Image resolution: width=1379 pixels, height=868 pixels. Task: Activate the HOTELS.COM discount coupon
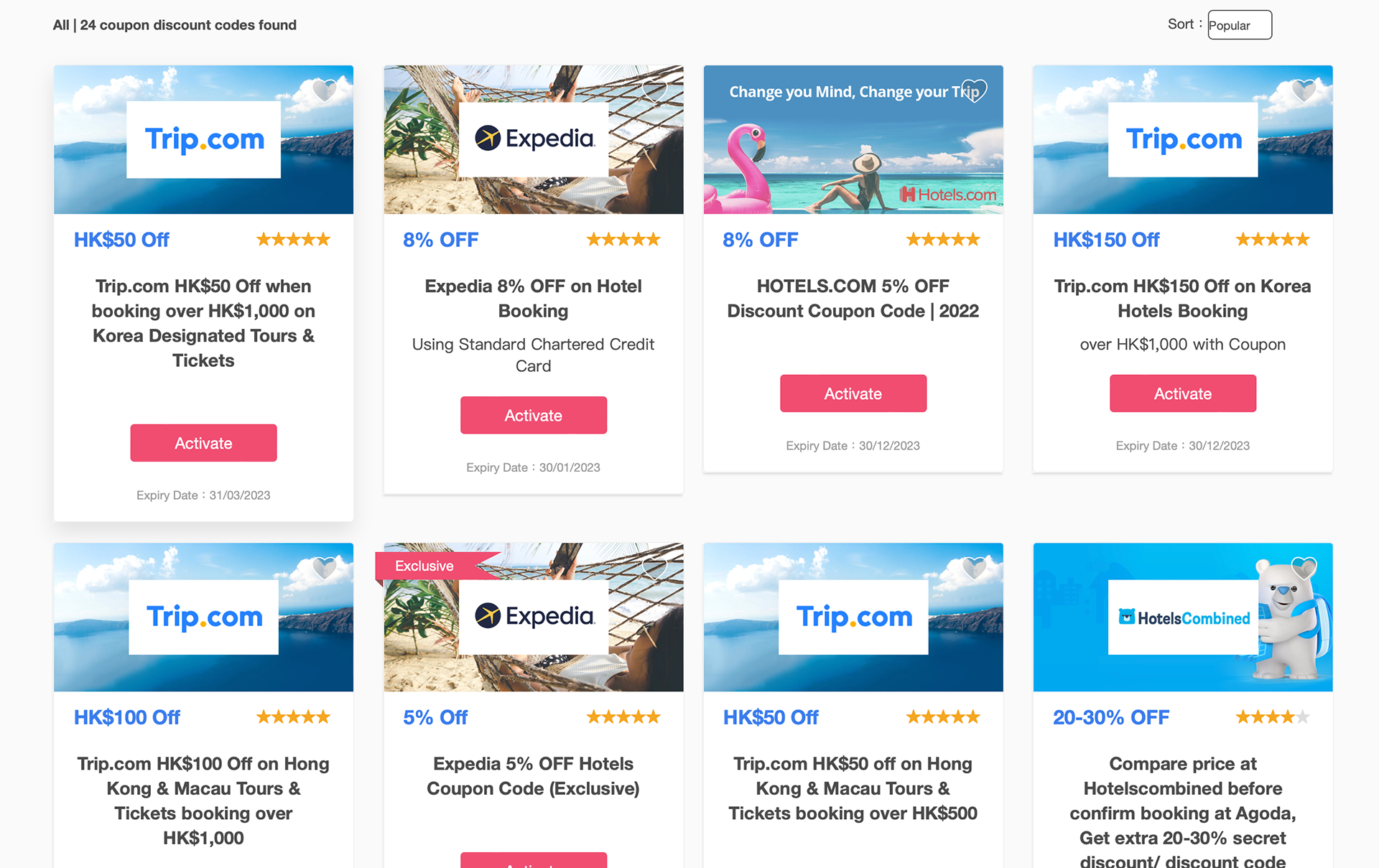[853, 393]
